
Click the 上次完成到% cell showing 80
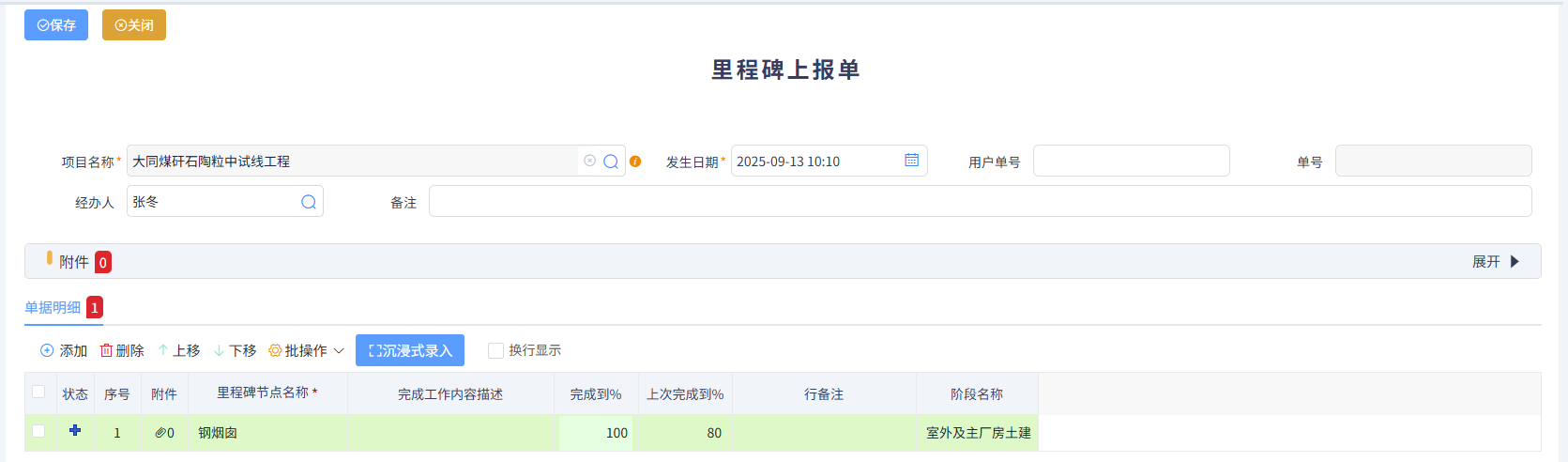685,433
